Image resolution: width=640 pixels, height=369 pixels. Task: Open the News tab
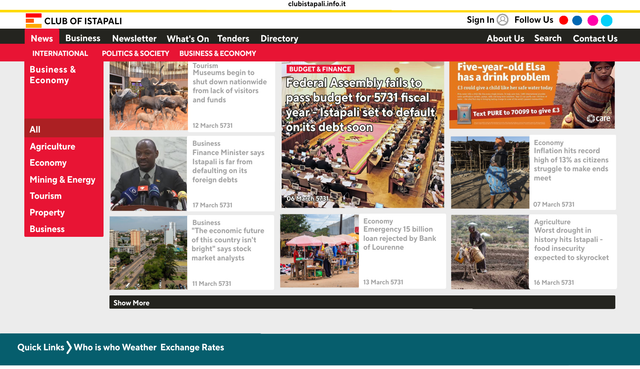pos(42,38)
